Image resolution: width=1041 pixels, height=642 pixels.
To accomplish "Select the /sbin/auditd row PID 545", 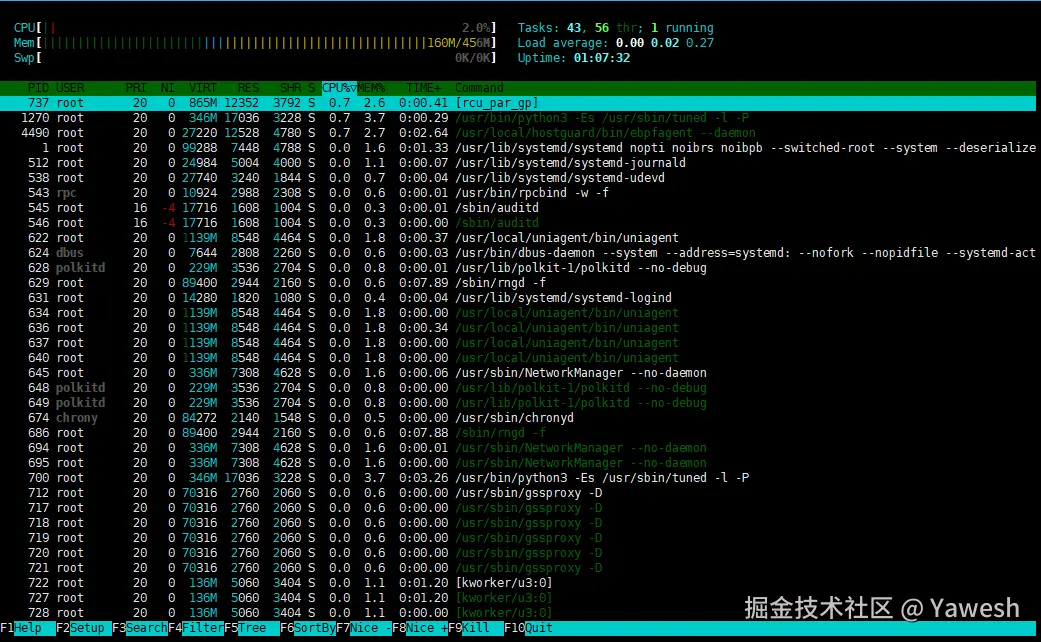I will coord(518,208).
